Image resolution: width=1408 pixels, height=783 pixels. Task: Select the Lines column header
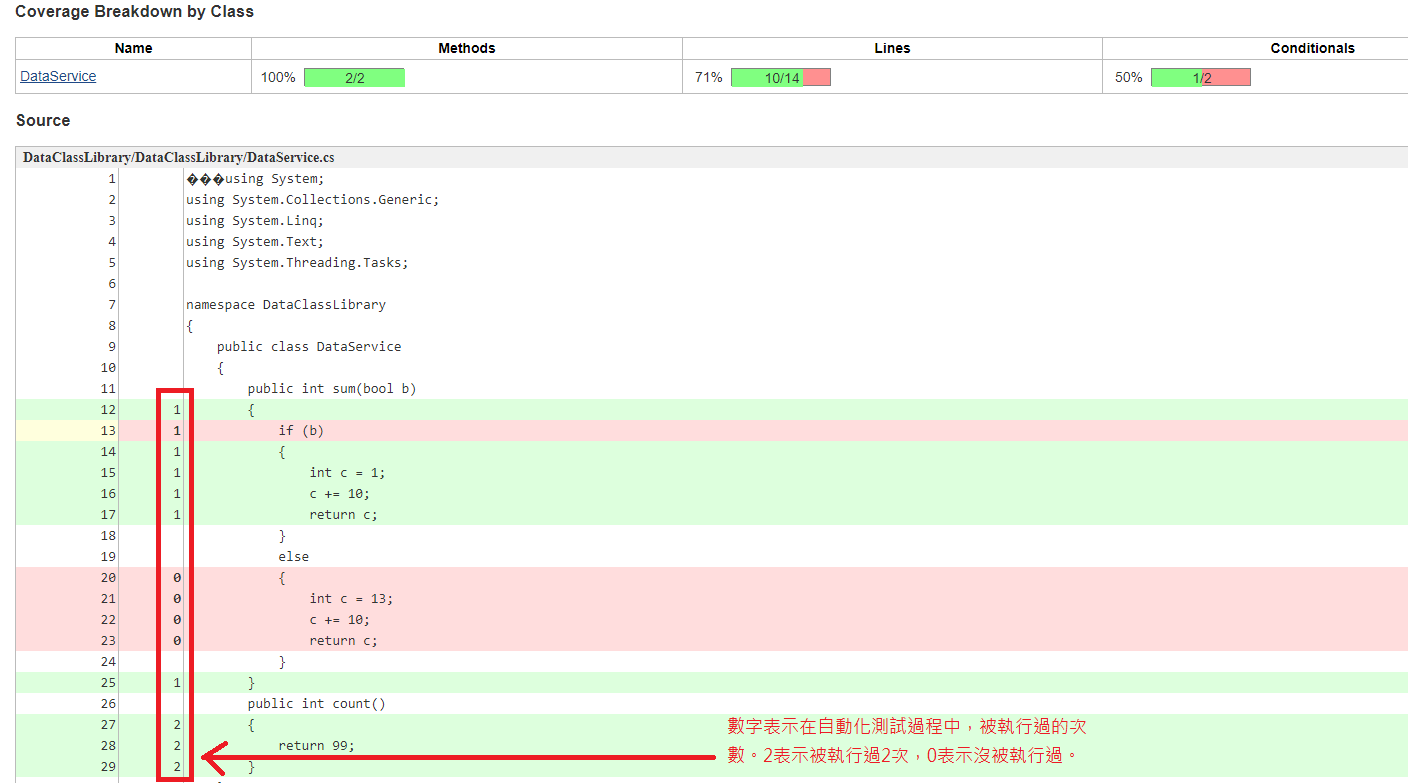[x=892, y=48]
